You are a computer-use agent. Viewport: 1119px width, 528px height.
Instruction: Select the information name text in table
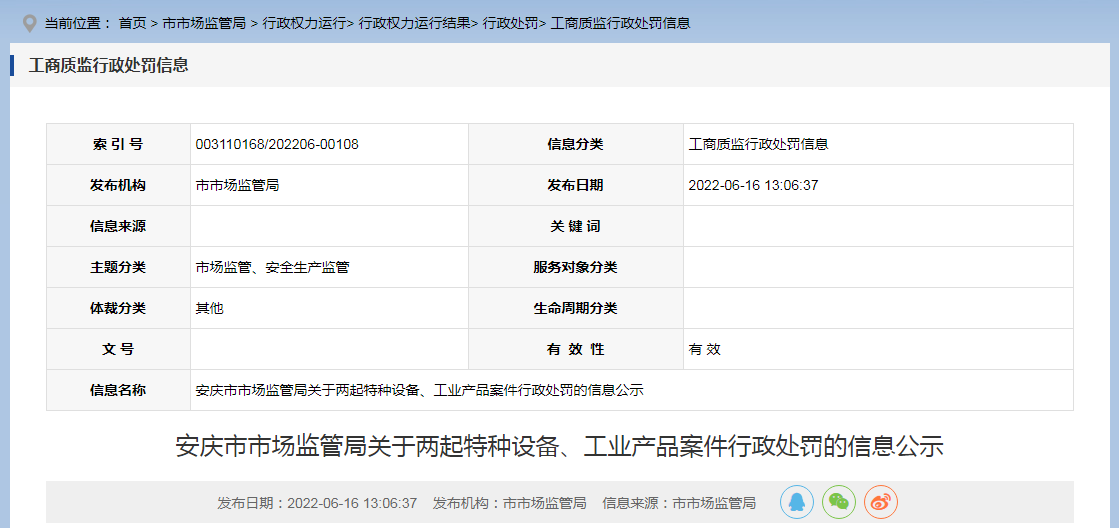click(420, 390)
